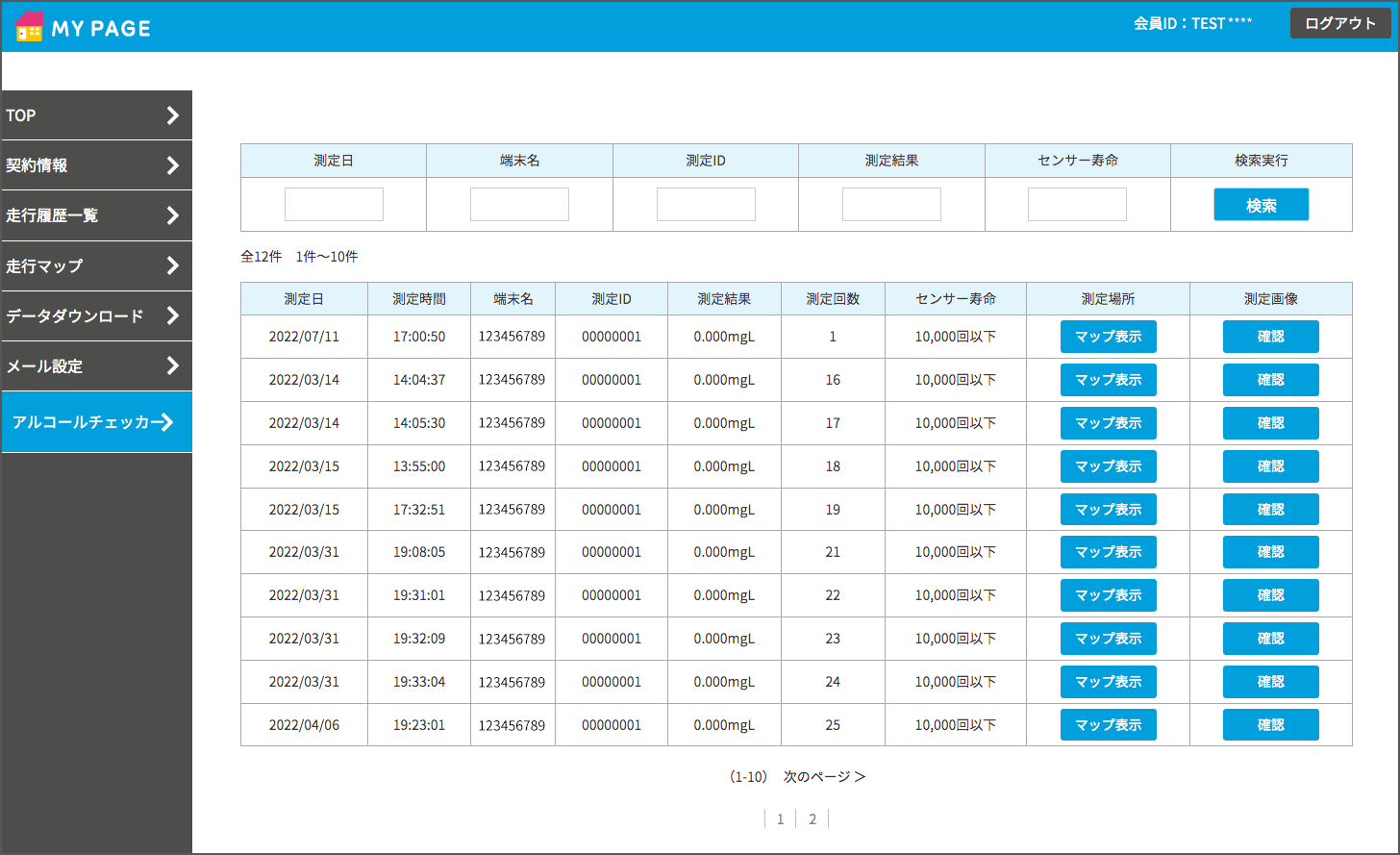Focus the 測定日 search input field
Image resolution: width=1400 pixels, height=855 pixels.
pos(334,204)
